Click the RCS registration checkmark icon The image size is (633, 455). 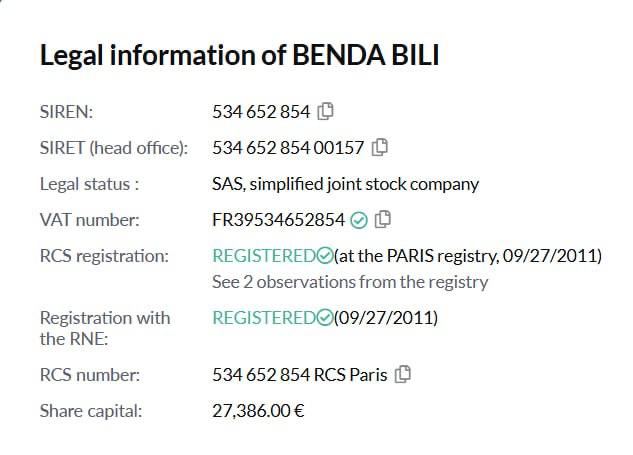[x=325, y=257]
